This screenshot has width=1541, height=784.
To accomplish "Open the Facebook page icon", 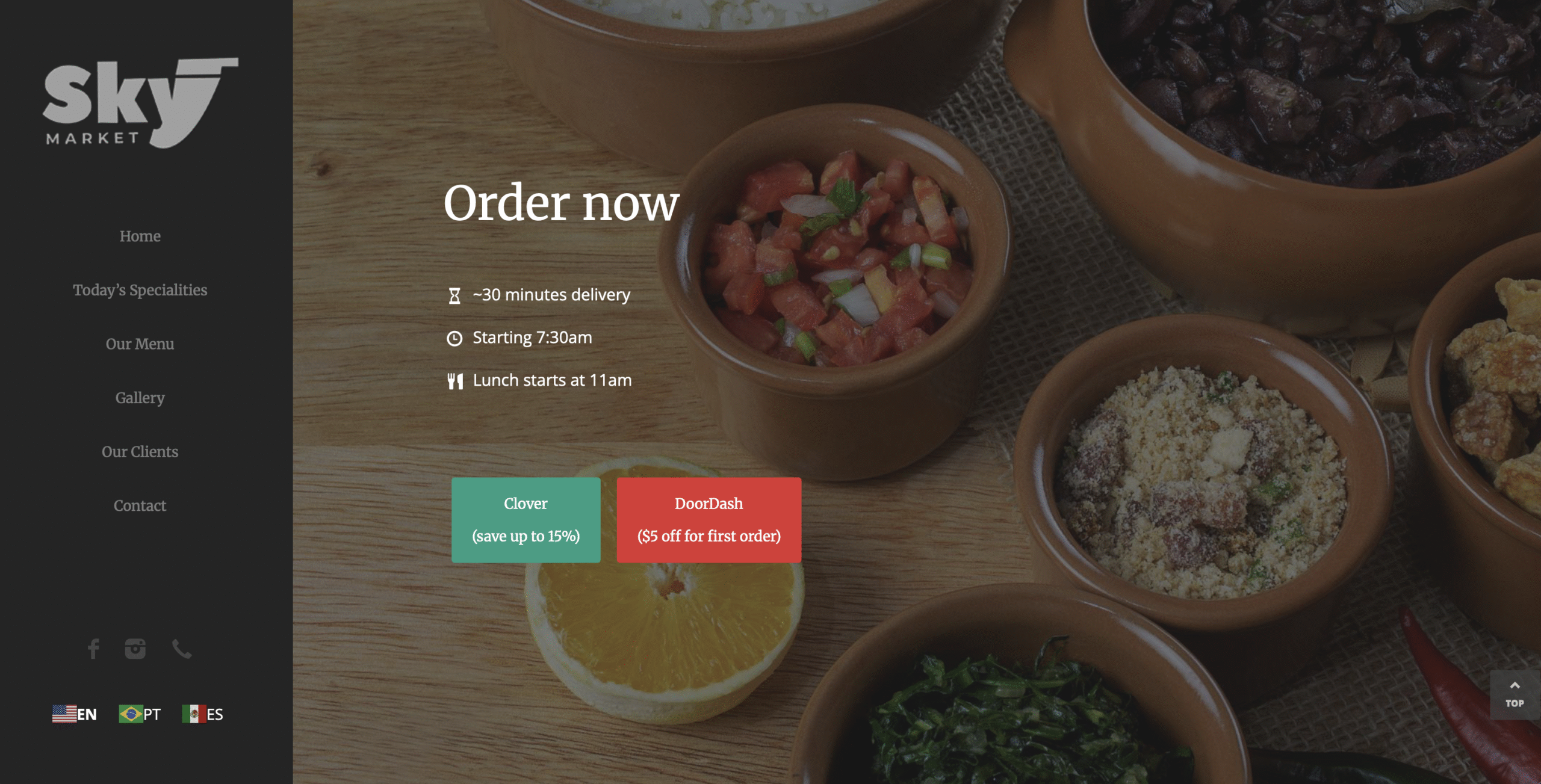I will point(93,649).
